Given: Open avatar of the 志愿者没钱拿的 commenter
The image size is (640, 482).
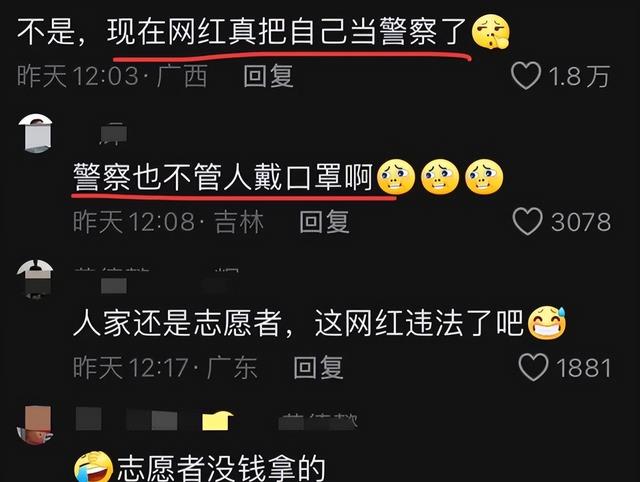Looking at the screenshot, I should (x=34, y=425).
